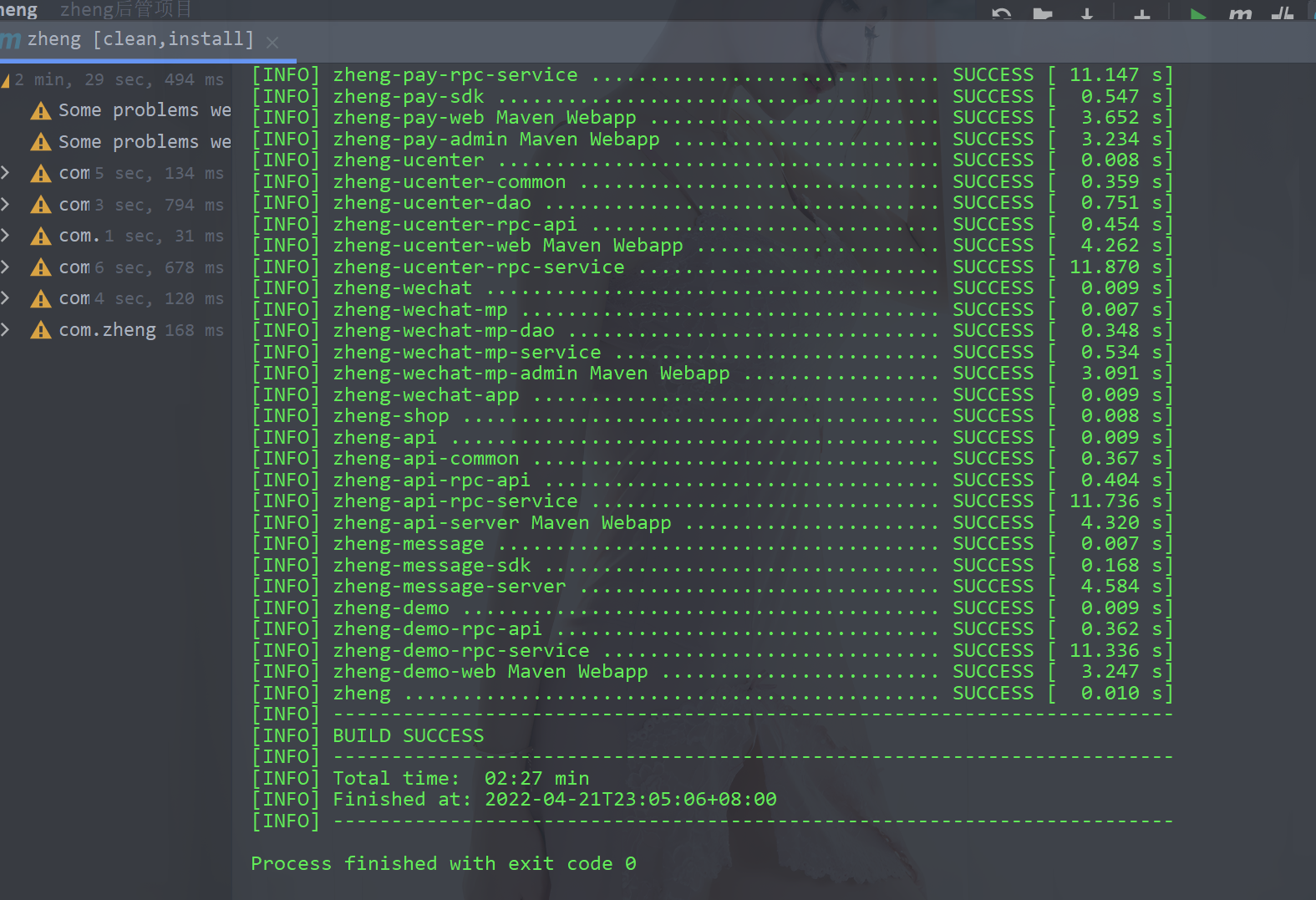The width and height of the screenshot is (1316, 900).
Task: Close the zheng [clean,install] tab
Action: tap(272, 42)
